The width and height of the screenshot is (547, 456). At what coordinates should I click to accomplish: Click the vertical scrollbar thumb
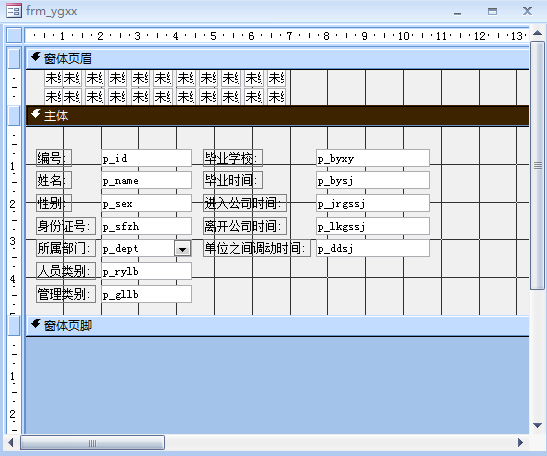tap(538, 165)
